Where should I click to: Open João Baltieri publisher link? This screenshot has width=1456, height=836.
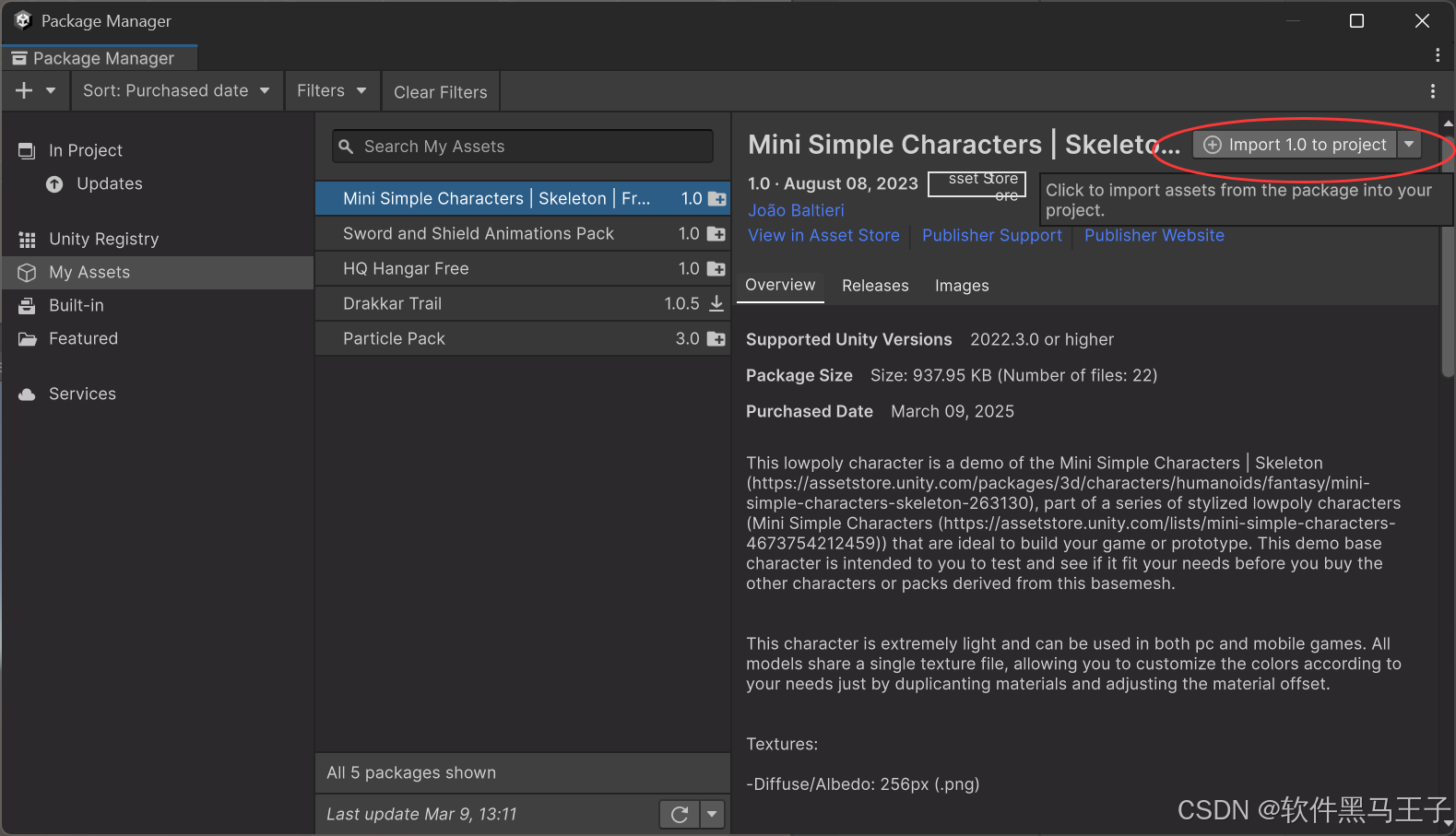796,210
